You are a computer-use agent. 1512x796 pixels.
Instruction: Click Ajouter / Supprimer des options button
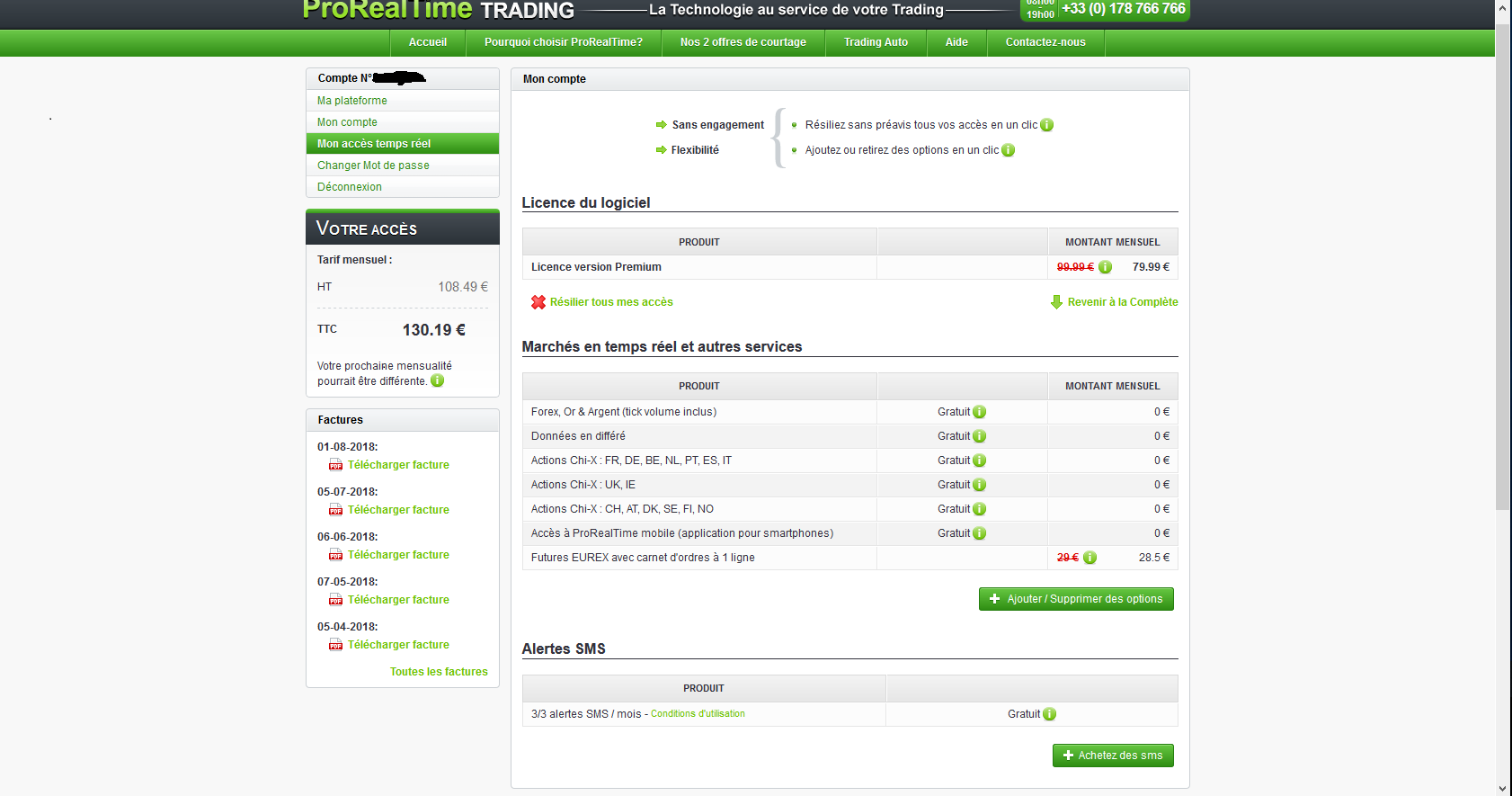coord(1076,599)
